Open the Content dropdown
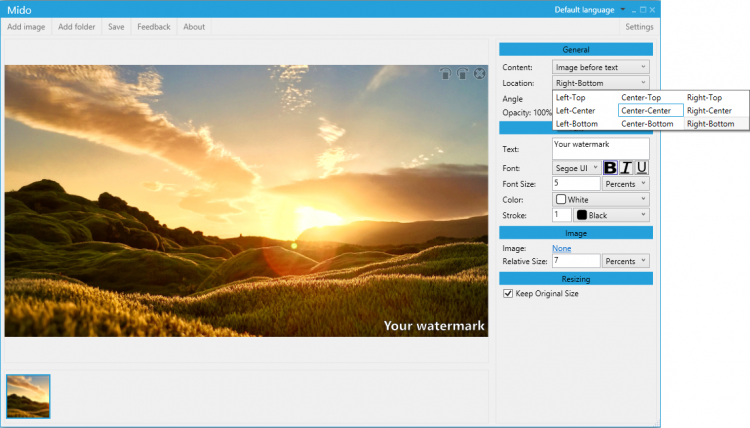The height and width of the screenshot is (428, 750). click(600, 67)
